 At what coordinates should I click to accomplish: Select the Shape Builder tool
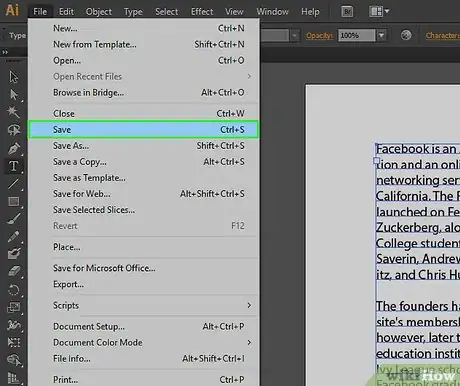(14, 360)
